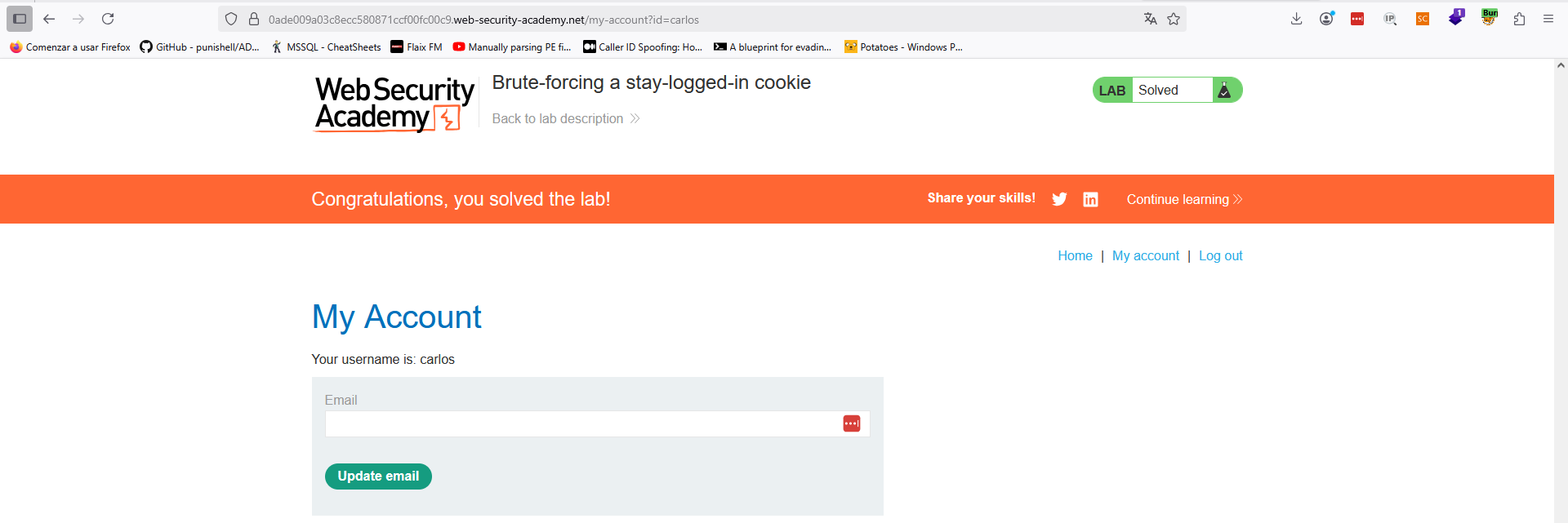
Task: Share the solved lab on LinkedIn
Action: pyautogui.click(x=1090, y=199)
